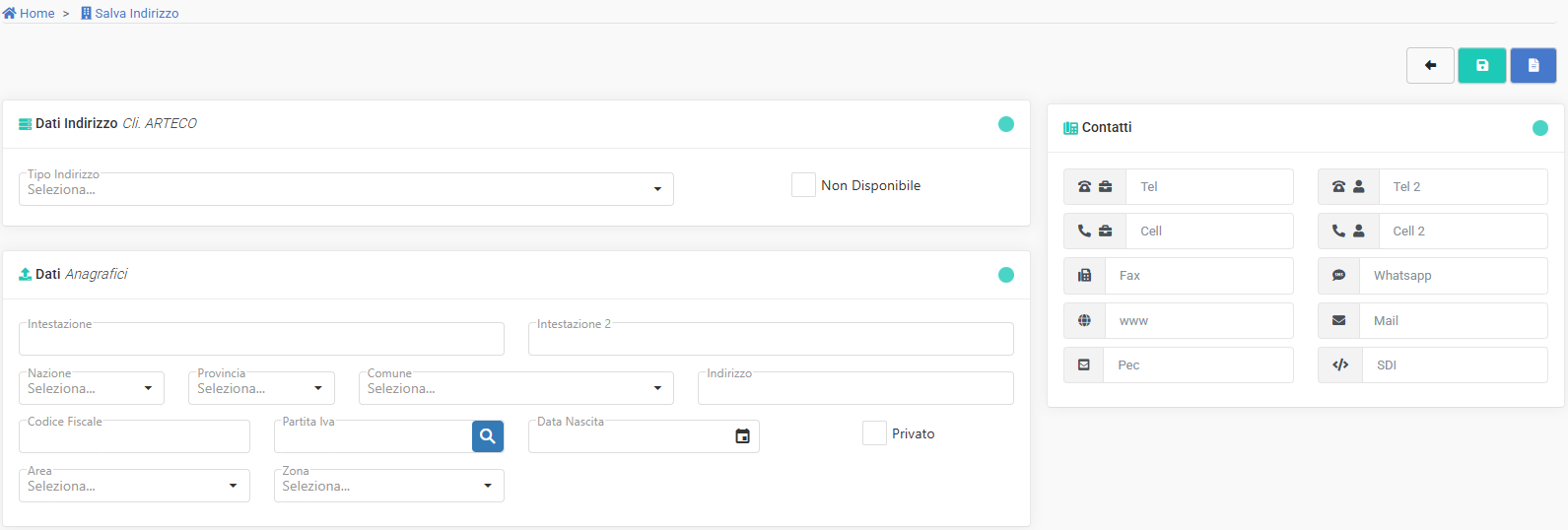Click the work mobile icon beside Cell
This screenshot has height=530, width=1568.
click(x=1095, y=231)
